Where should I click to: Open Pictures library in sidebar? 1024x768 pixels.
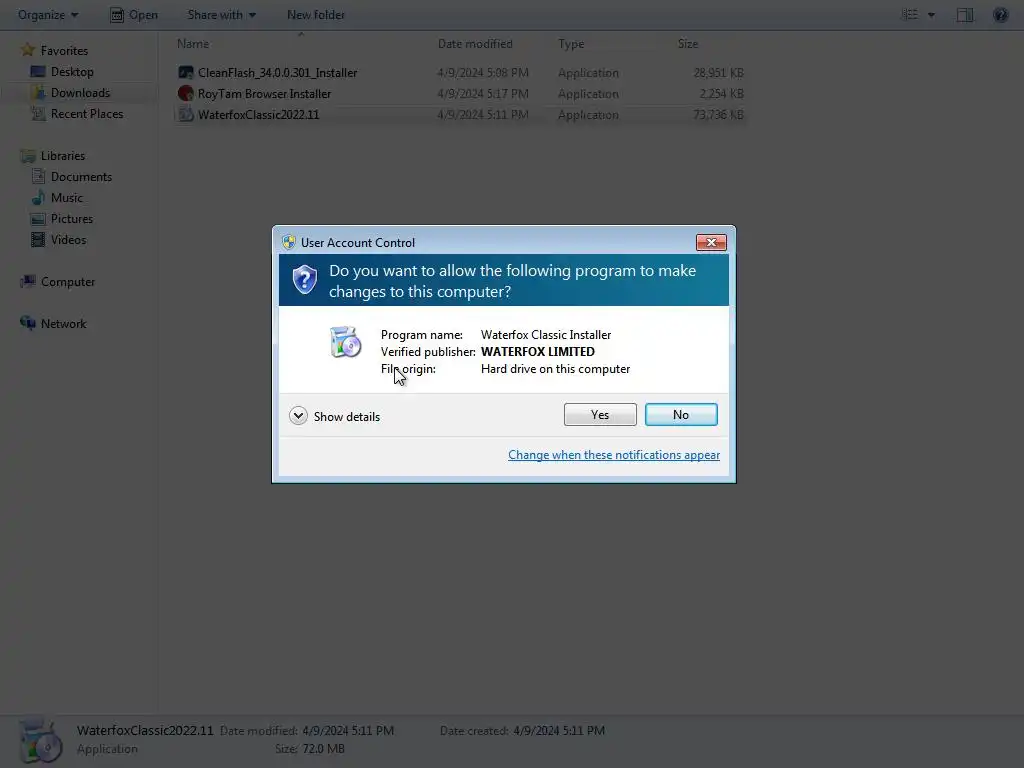pyautogui.click(x=72, y=218)
